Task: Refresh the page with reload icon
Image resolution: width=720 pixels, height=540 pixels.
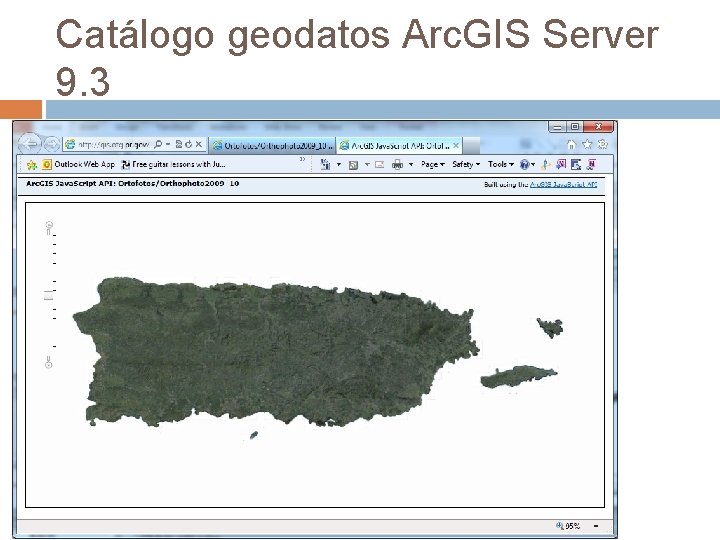Action: (188, 144)
